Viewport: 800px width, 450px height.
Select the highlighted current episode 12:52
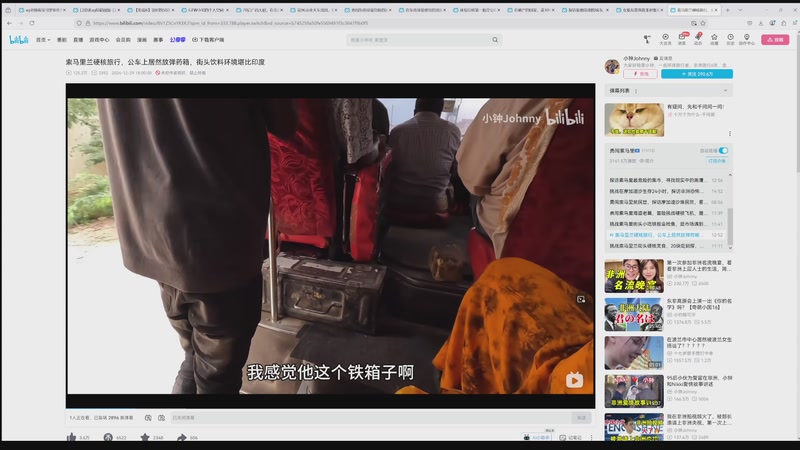pos(666,235)
